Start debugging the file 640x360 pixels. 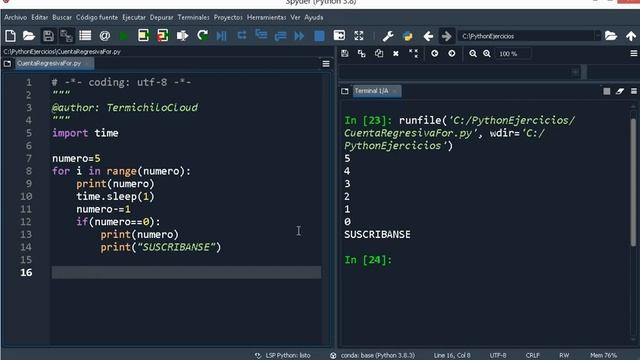(x=222, y=36)
